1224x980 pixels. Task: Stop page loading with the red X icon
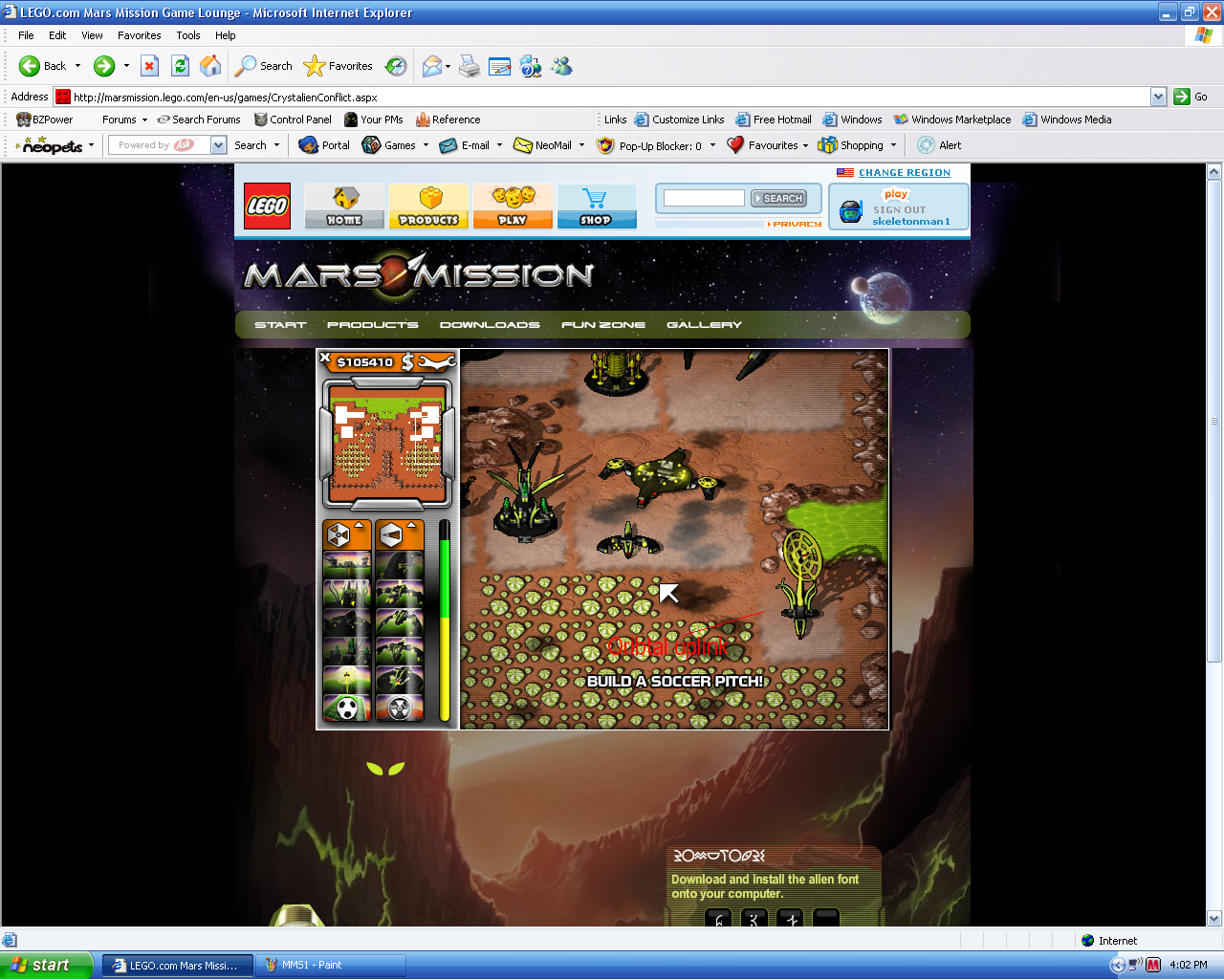[149, 66]
